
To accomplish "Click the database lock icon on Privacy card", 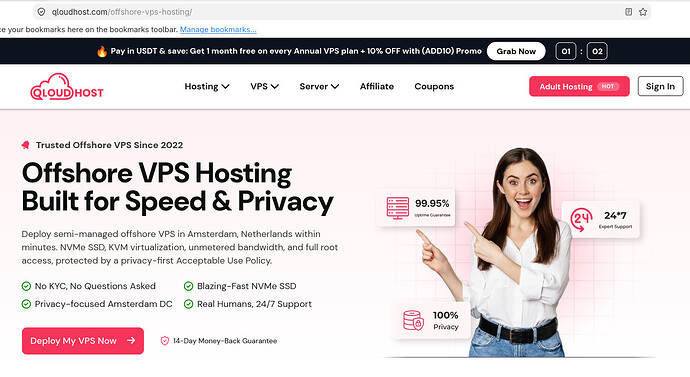I will 413,320.
